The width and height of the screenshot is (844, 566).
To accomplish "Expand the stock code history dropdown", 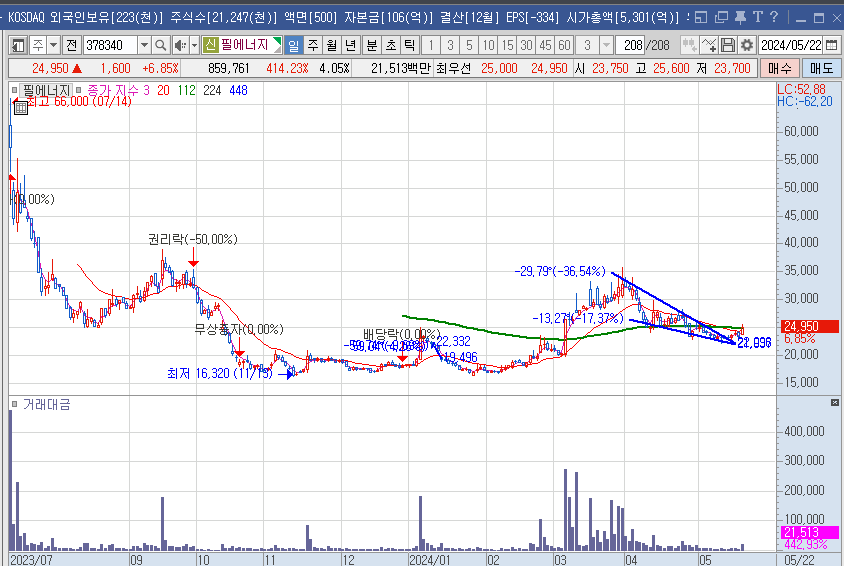I will [144, 45].
